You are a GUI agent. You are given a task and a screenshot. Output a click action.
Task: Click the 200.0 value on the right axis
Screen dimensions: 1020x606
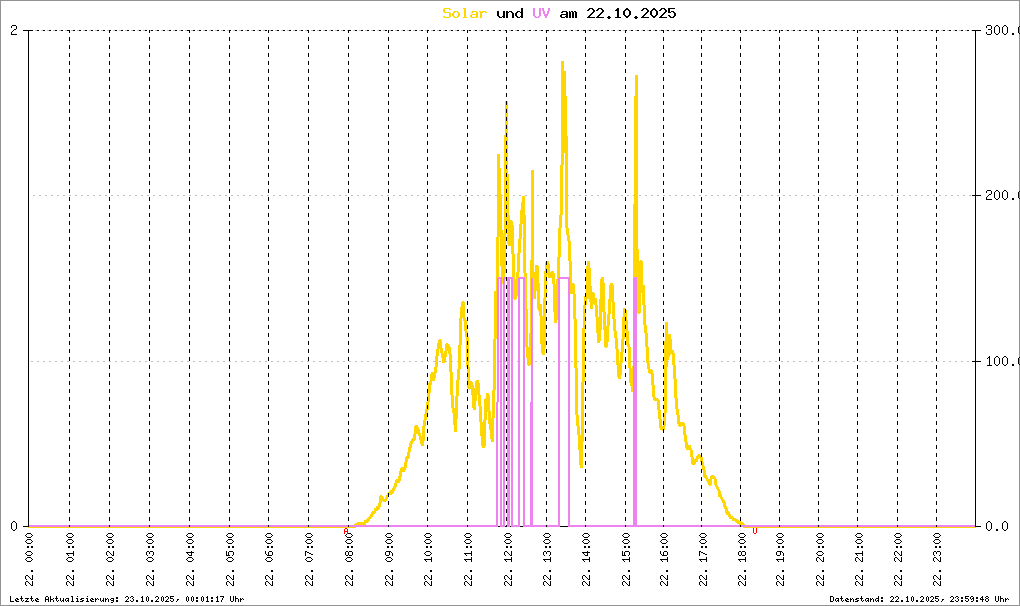[x=1000, y=196]
